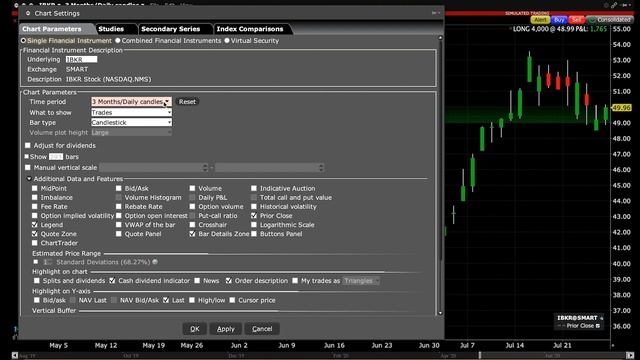
Task: Enable the News highlight checkbox
Action: tap(197, 280)
